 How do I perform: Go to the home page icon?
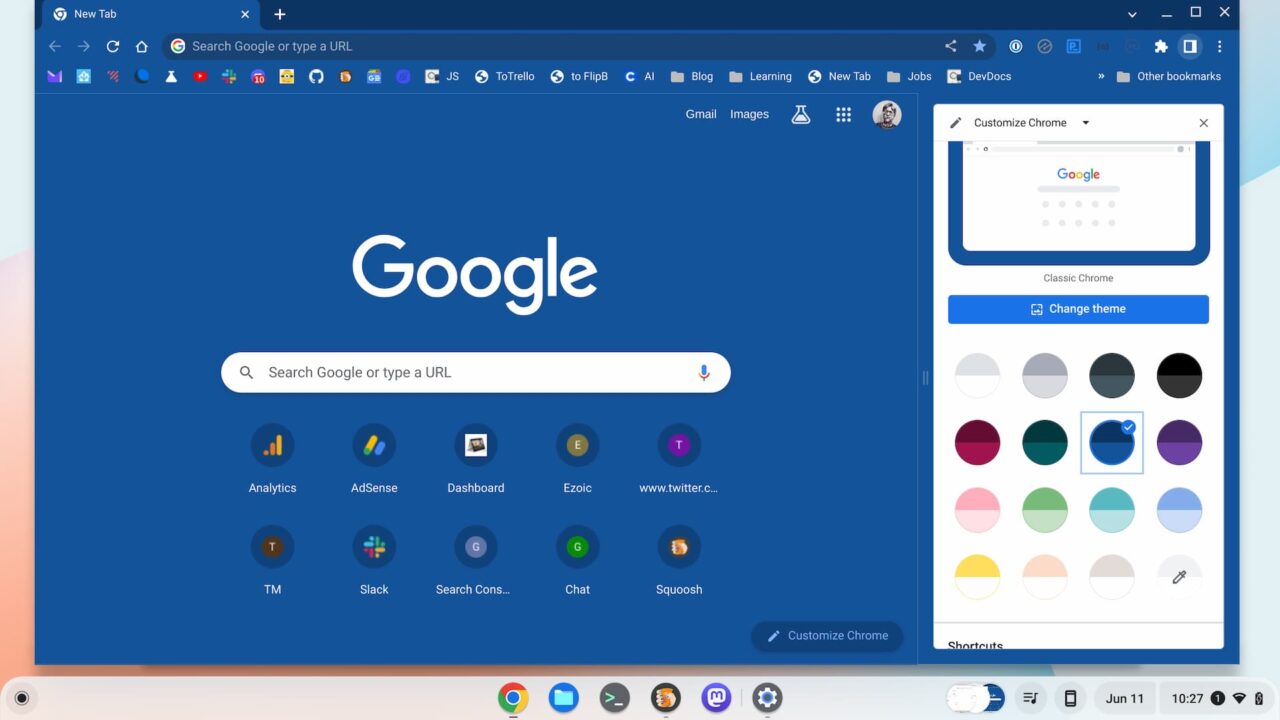(x=142, y=46)
